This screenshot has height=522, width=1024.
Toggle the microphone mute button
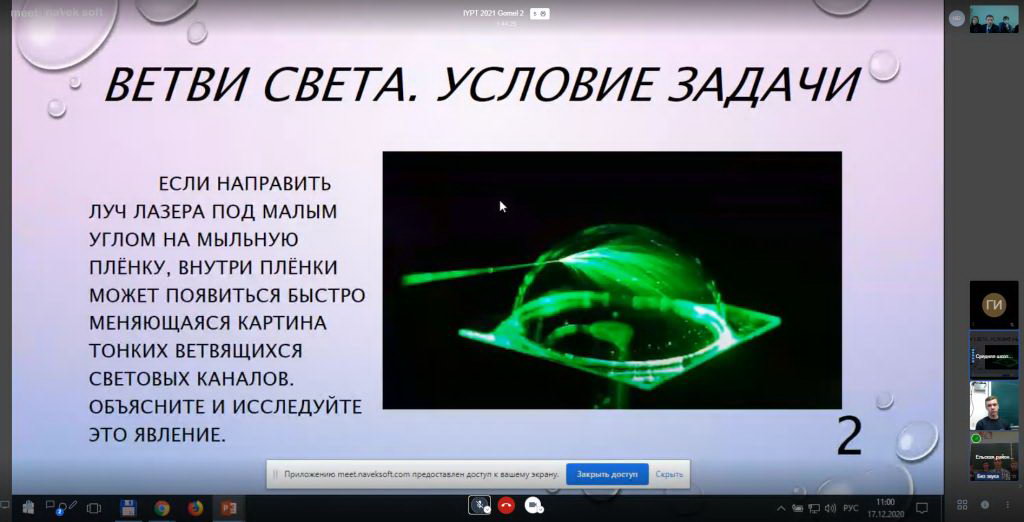coord(480,506)
